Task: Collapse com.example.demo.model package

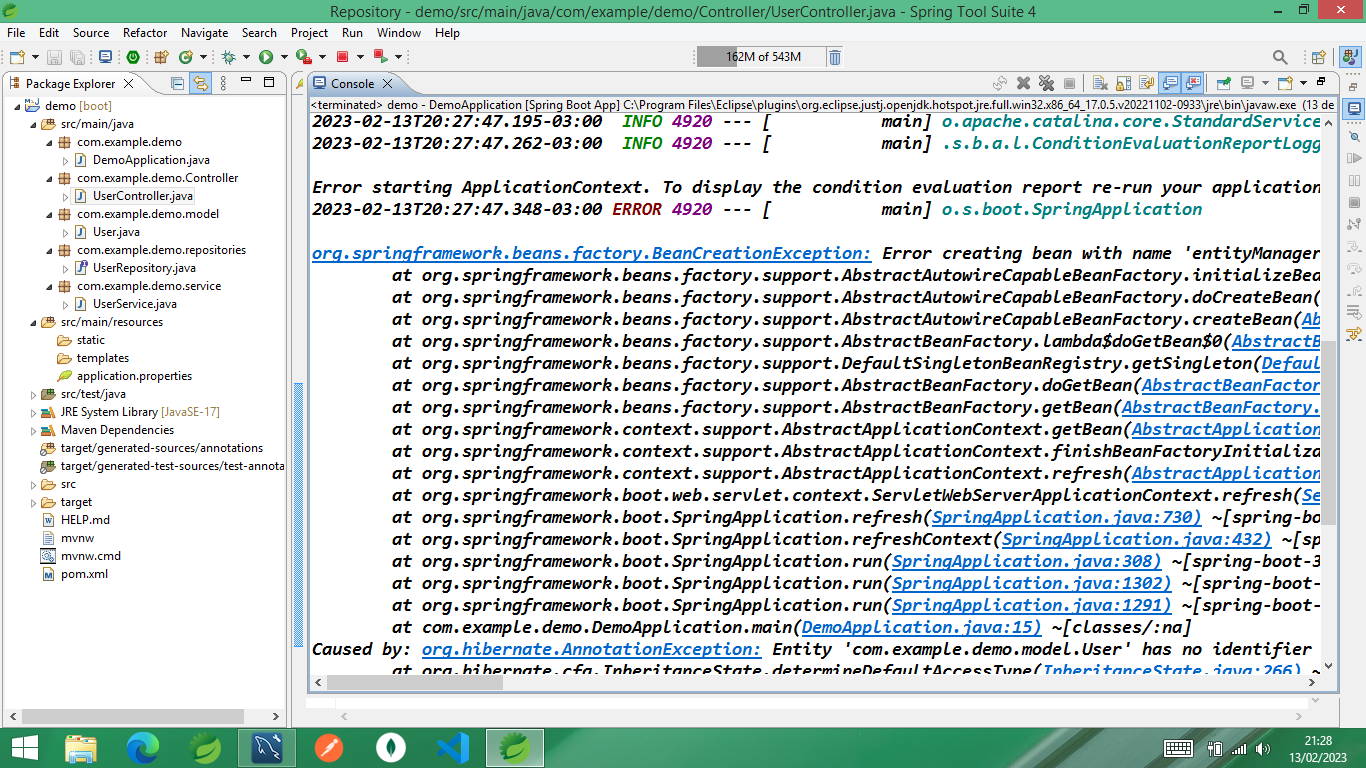Action: pyautogui.click(x=49, y=214)
